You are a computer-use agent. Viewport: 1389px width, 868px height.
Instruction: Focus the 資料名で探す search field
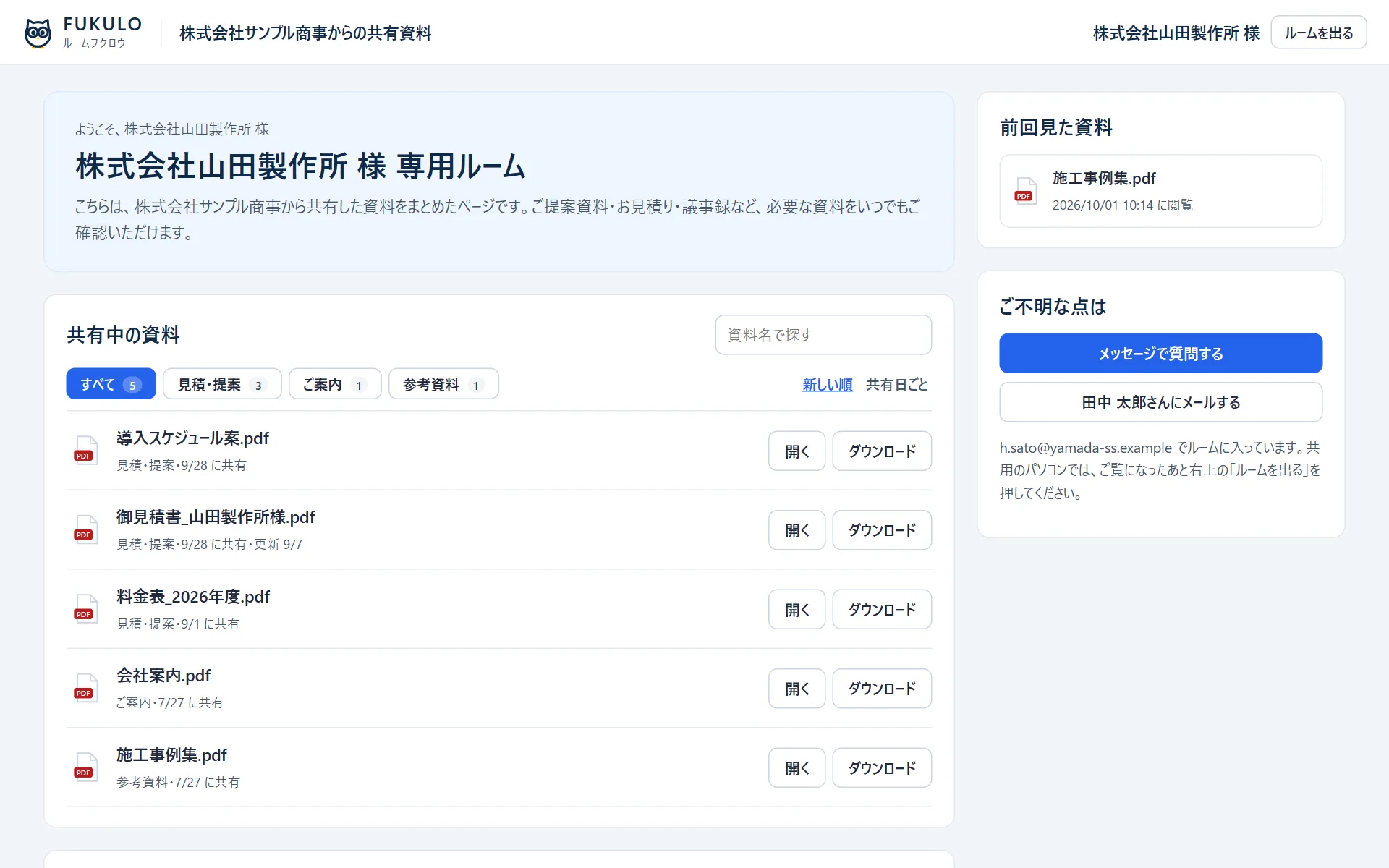[823, 335]
